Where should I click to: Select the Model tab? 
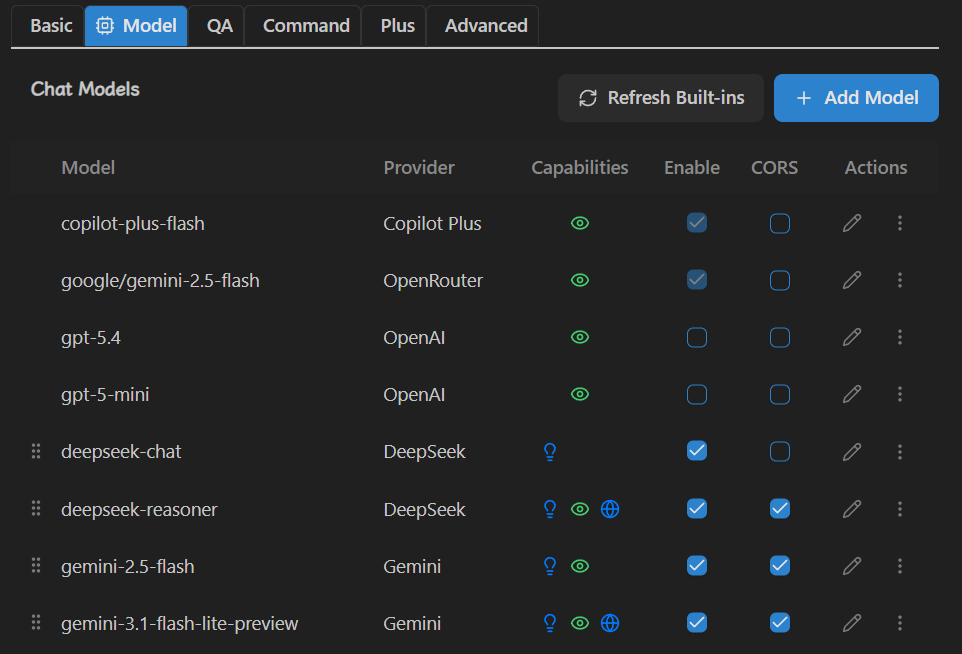[136, 26]
